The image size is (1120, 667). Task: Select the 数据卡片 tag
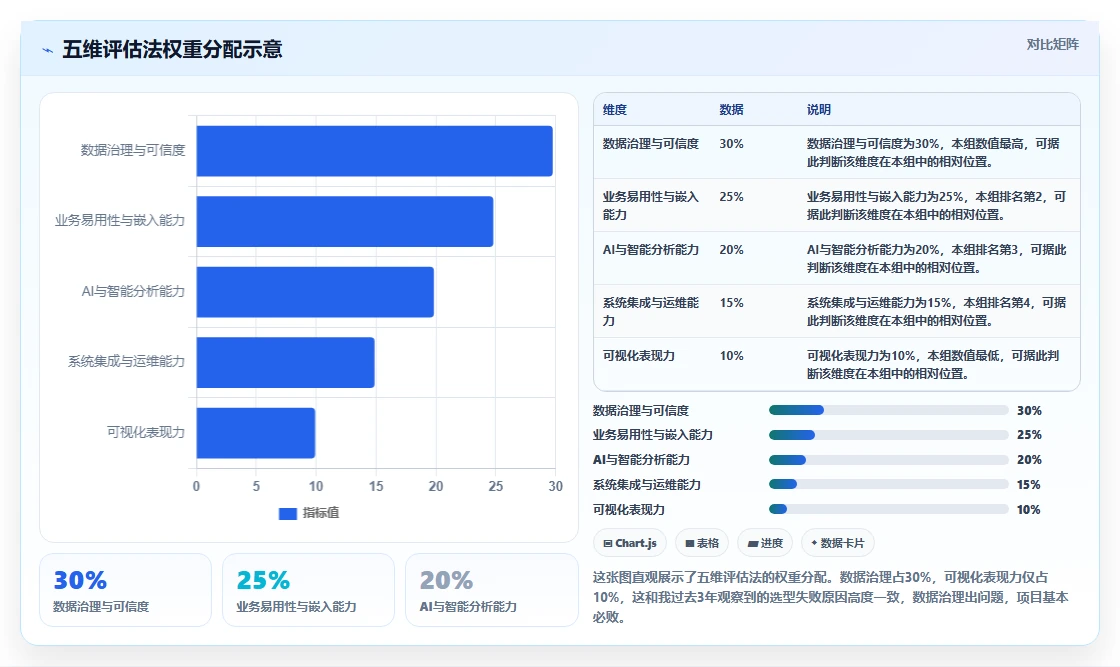[x=838, y=543]
